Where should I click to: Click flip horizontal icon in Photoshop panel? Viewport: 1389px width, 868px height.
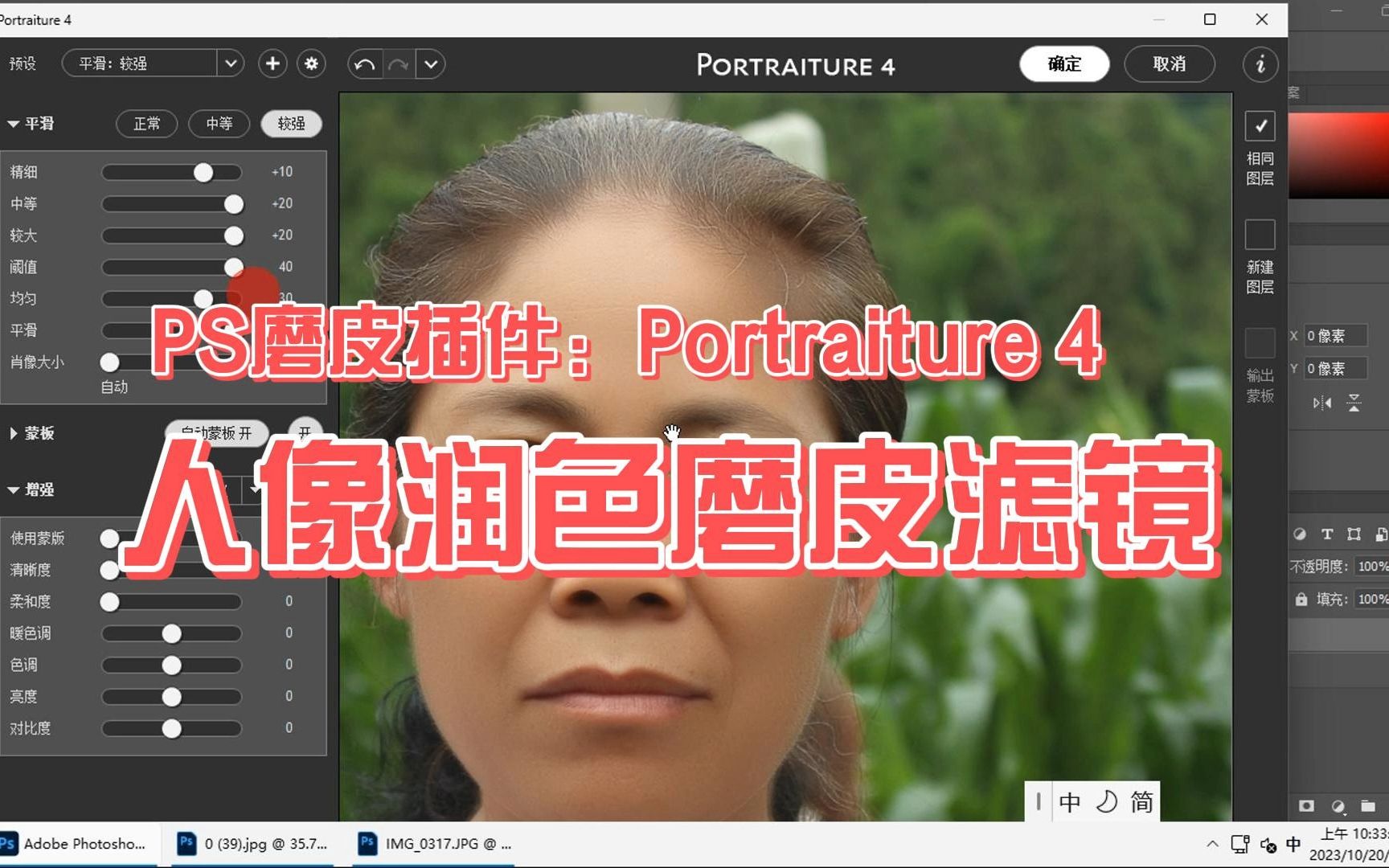(1321, 403)
